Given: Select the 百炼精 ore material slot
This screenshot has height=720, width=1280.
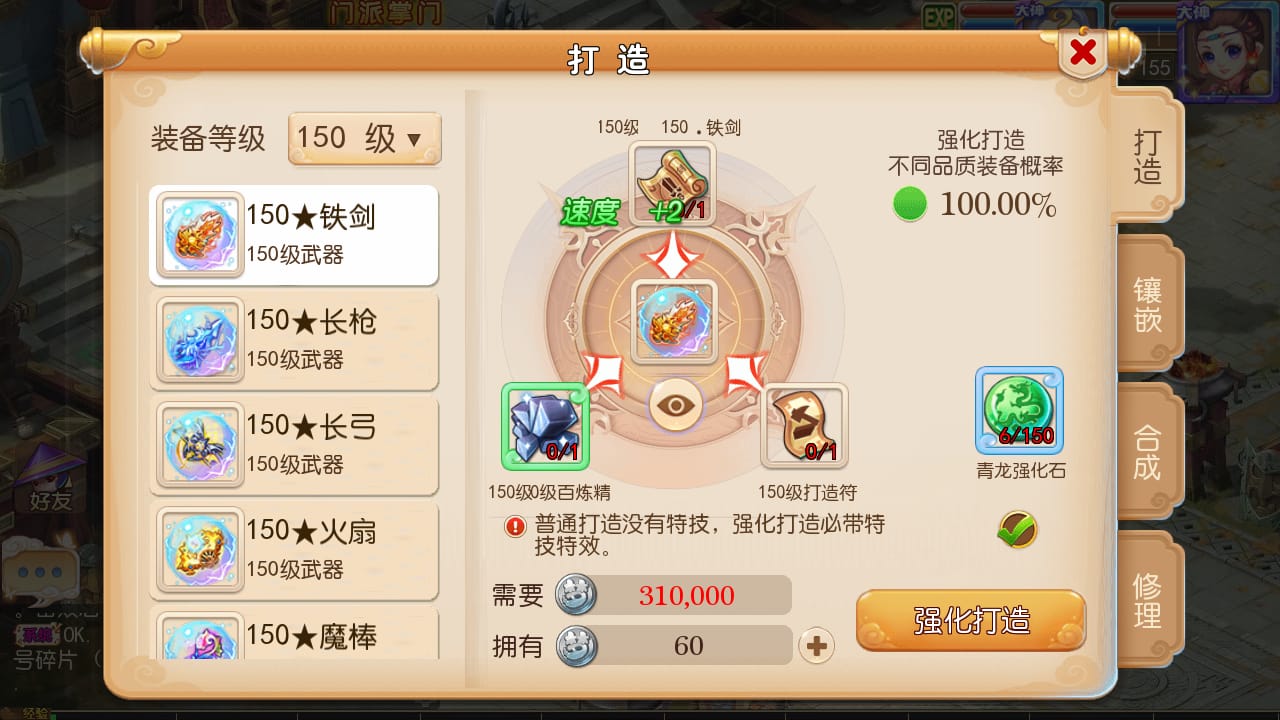Looking at the screenshot, I should [545, 426].
